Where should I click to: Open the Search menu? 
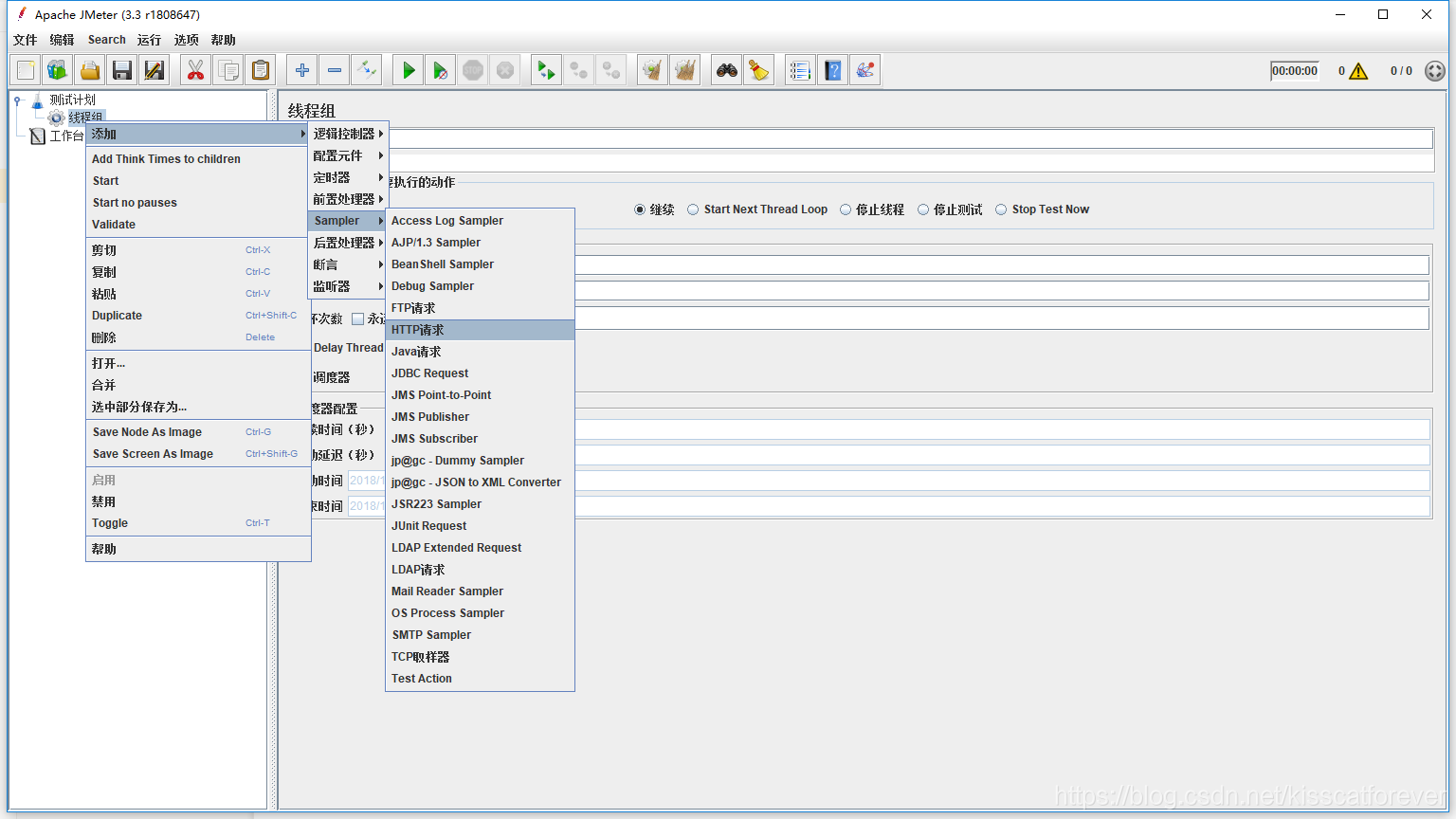tap(107, 40)
